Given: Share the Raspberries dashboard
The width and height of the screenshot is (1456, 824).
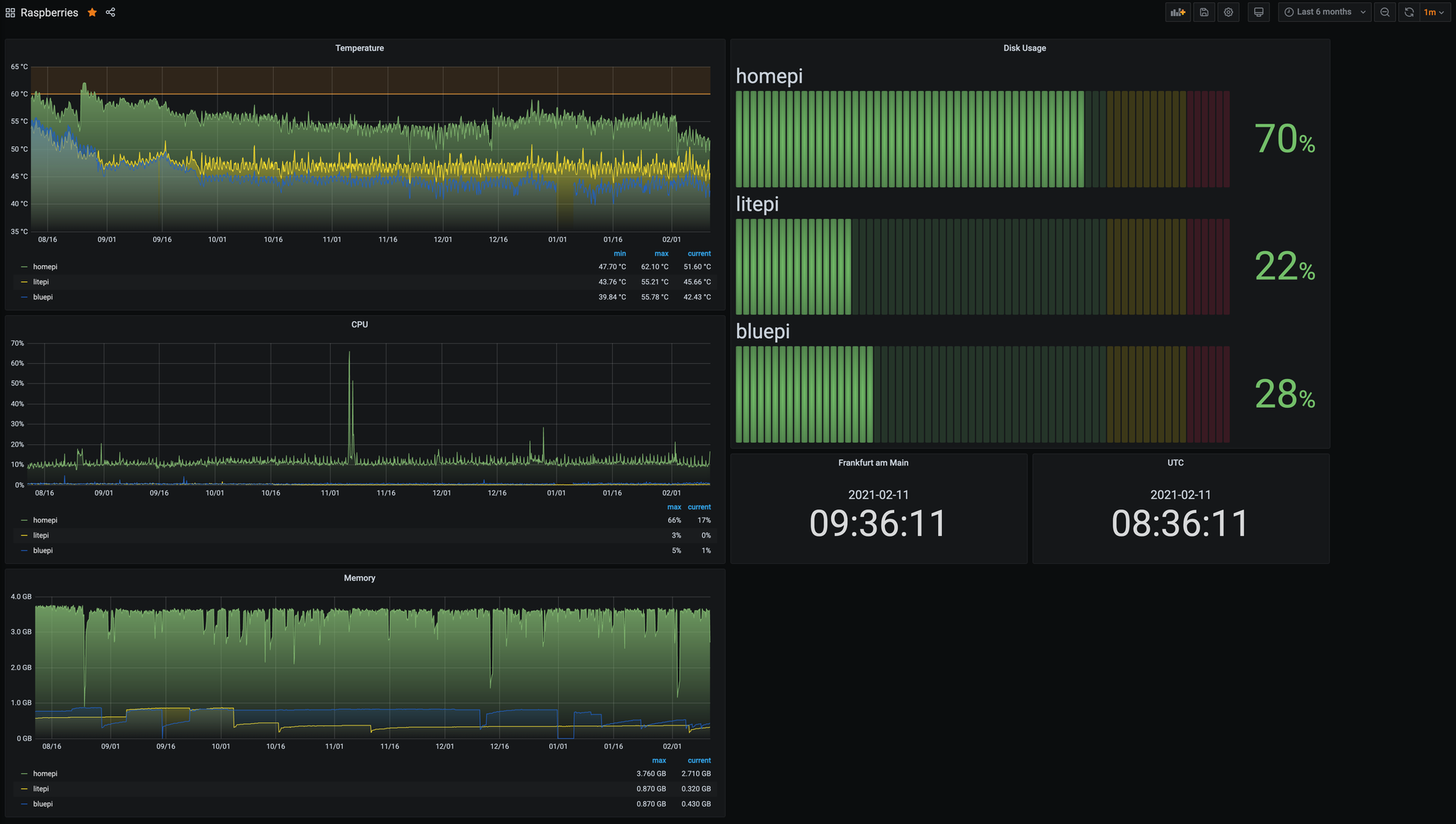Looking at the screenshot, I should (x=111, y=12).
